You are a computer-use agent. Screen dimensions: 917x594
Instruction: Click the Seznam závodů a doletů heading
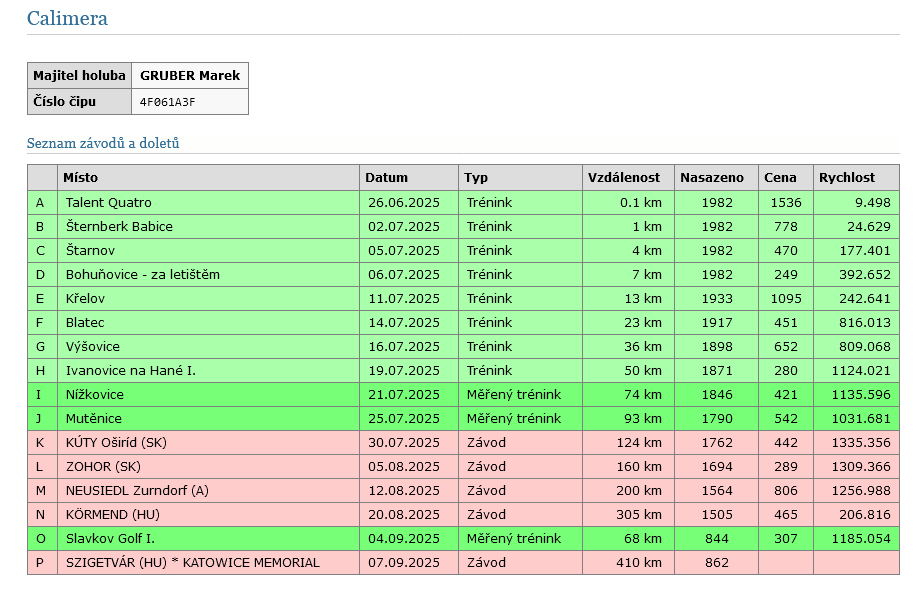[103, 143]
